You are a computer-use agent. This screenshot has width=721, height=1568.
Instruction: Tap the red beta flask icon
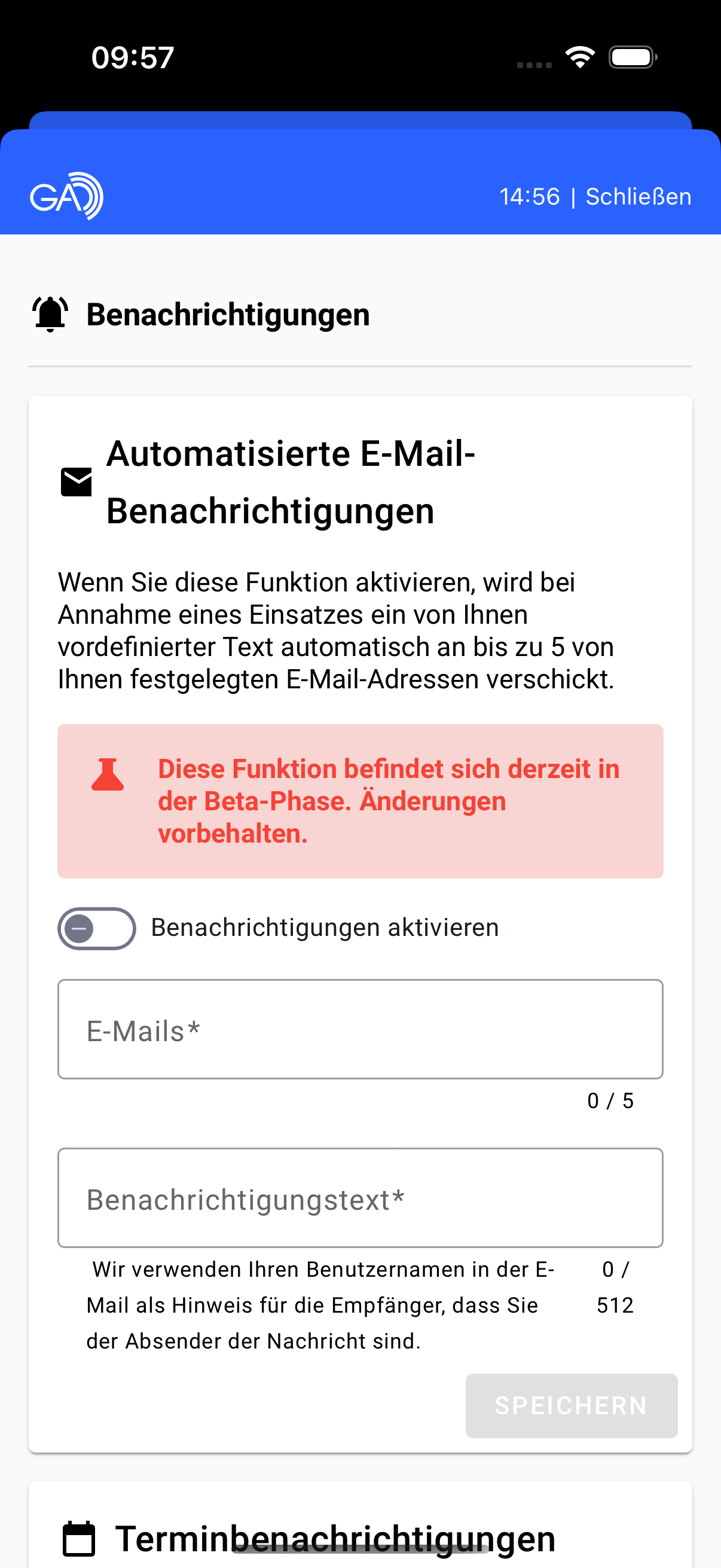108,774
